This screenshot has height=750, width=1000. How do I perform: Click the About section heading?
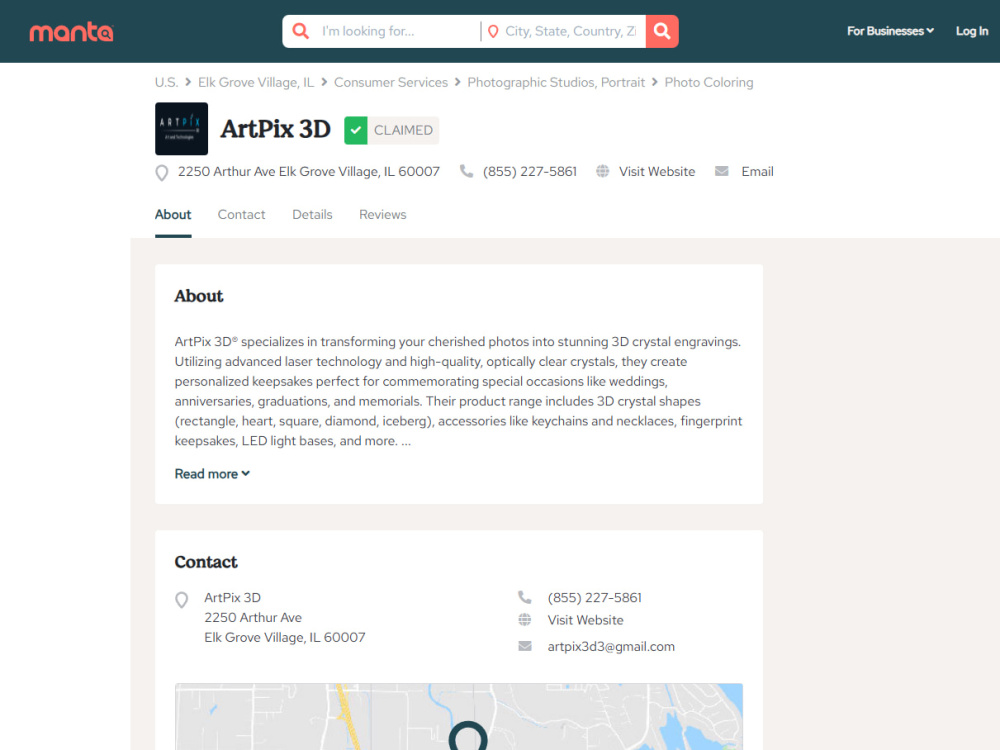click(x=199, y=296)
